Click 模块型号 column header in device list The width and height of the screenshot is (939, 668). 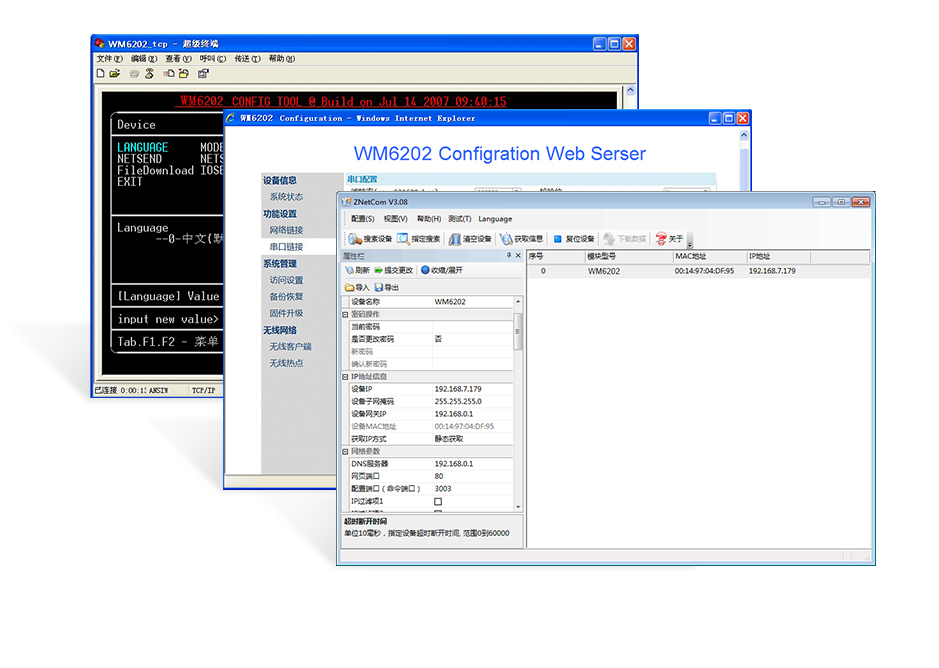tap(629, 256)
